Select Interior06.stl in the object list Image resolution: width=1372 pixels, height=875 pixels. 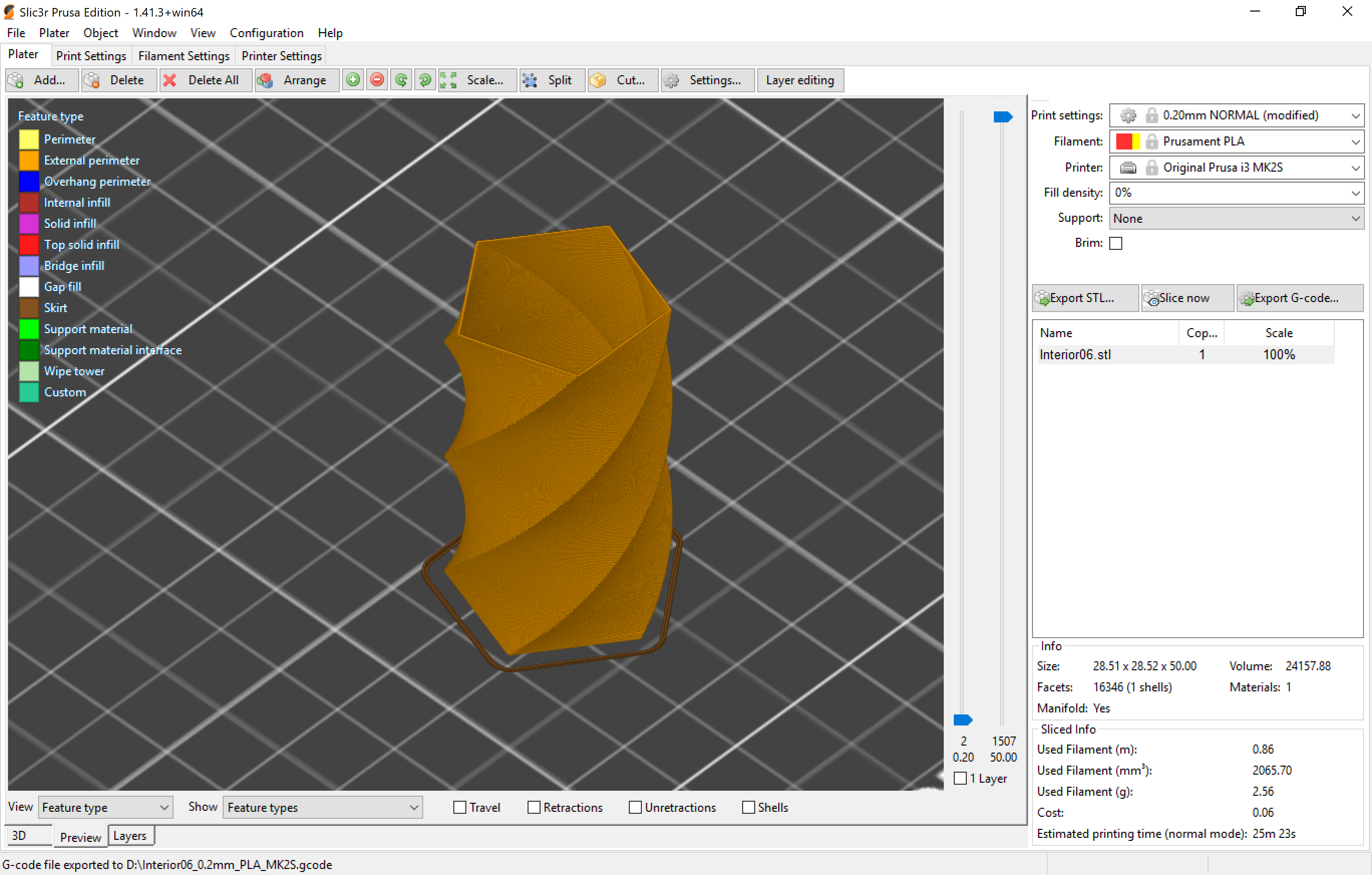pos(1075,355)
